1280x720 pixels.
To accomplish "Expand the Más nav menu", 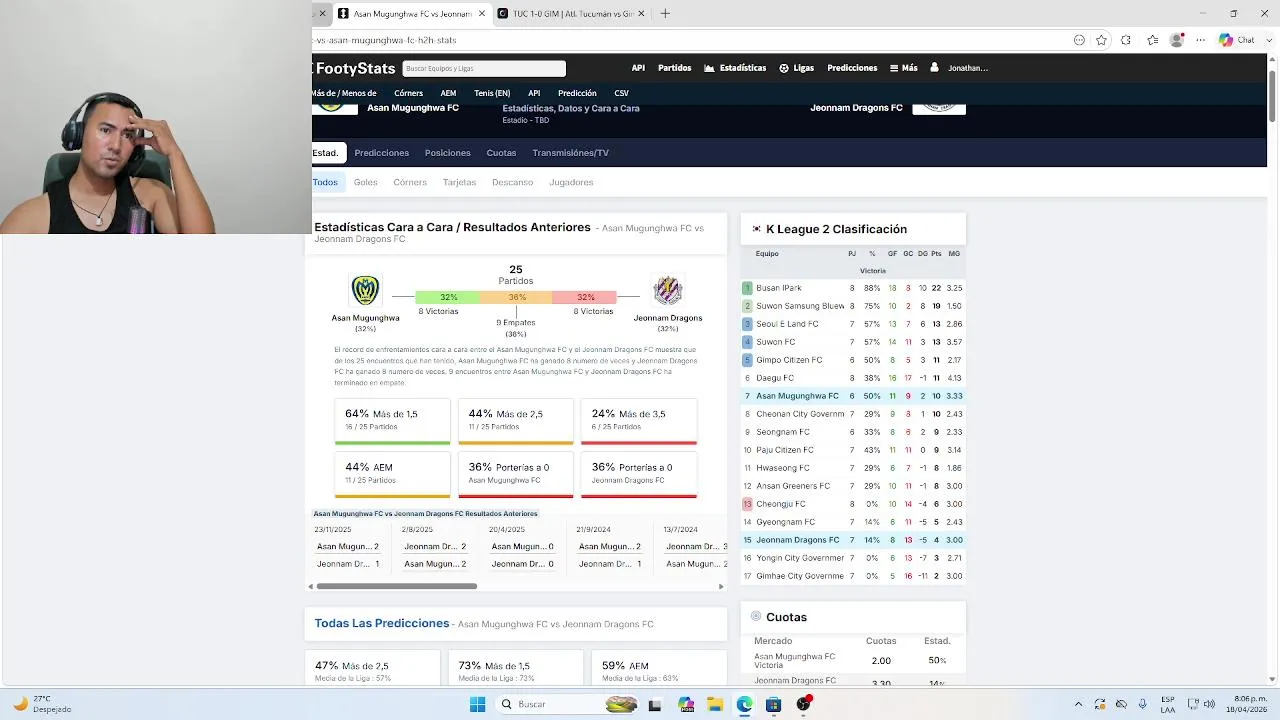I will click(x=903, y=68).
